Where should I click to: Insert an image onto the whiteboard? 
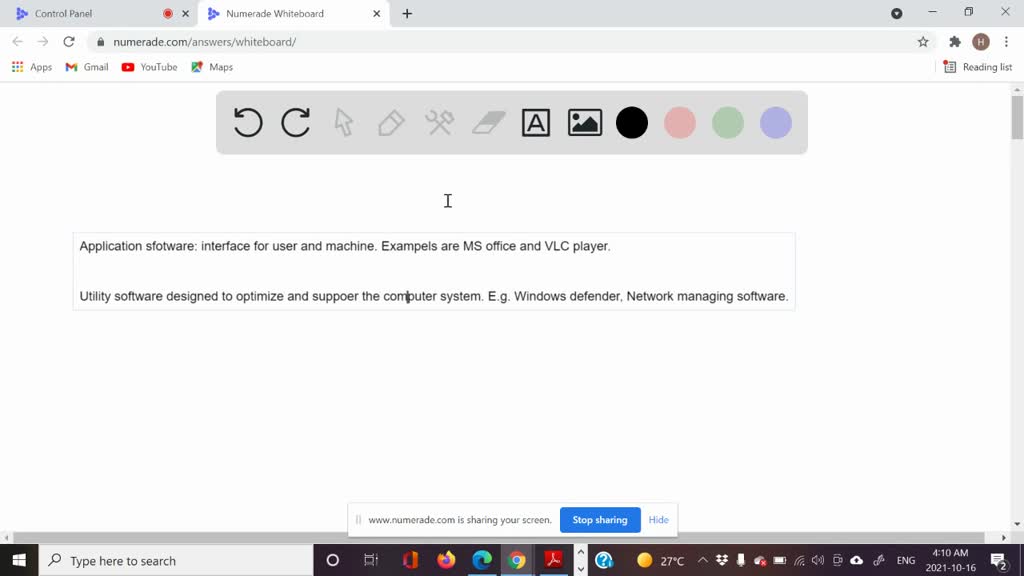[584, 122]
